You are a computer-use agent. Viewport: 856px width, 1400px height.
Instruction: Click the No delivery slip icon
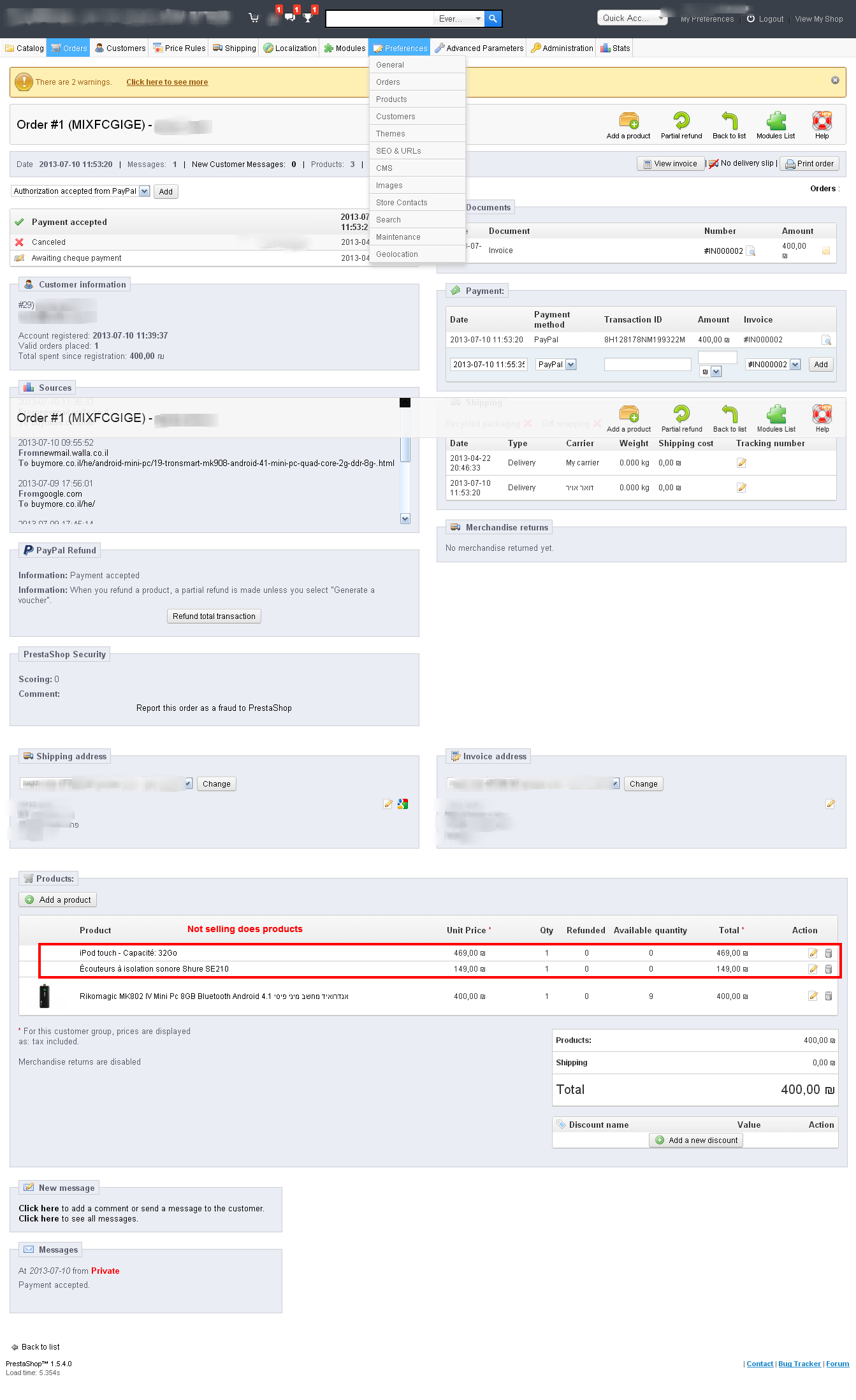(714, 164)
